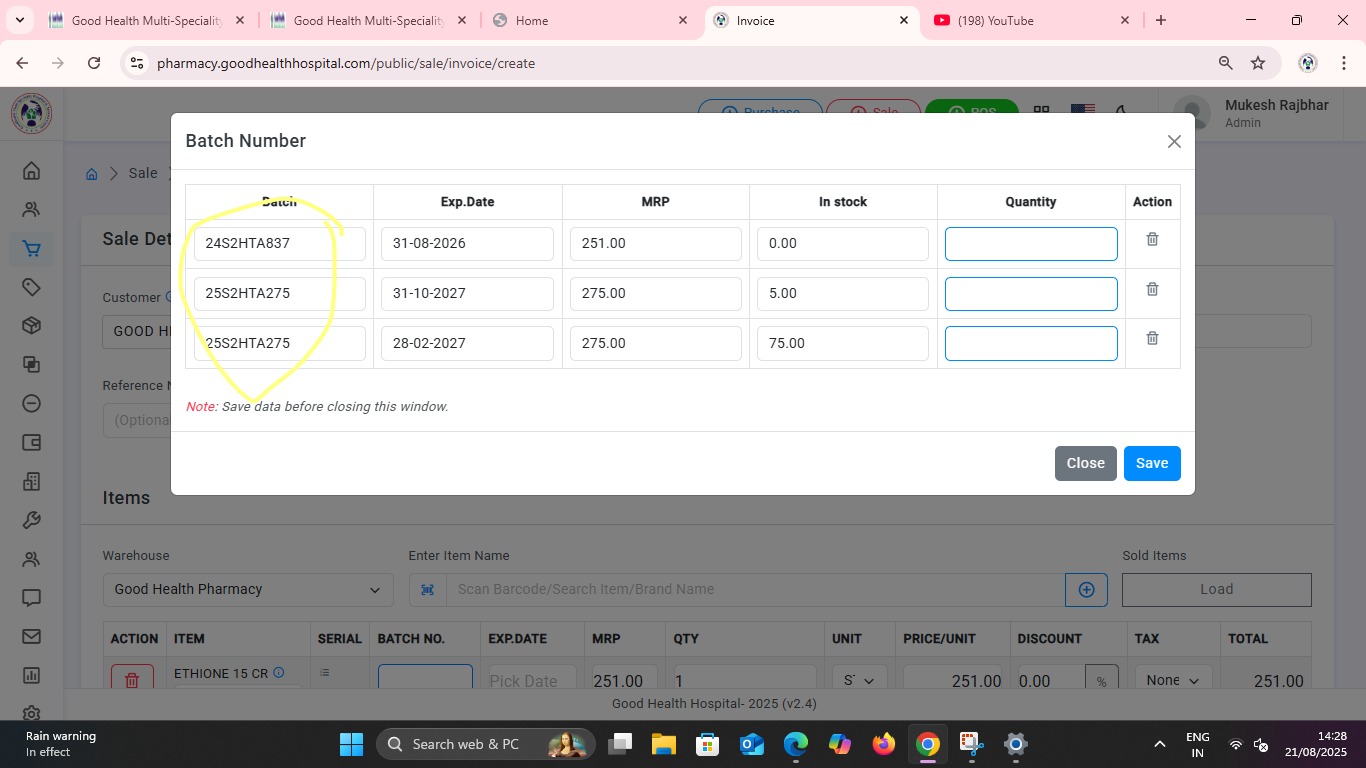
Task: Click the red delete button for ETHIONE 15 CR
Action: pyautogui.click(x=132, y=677)
